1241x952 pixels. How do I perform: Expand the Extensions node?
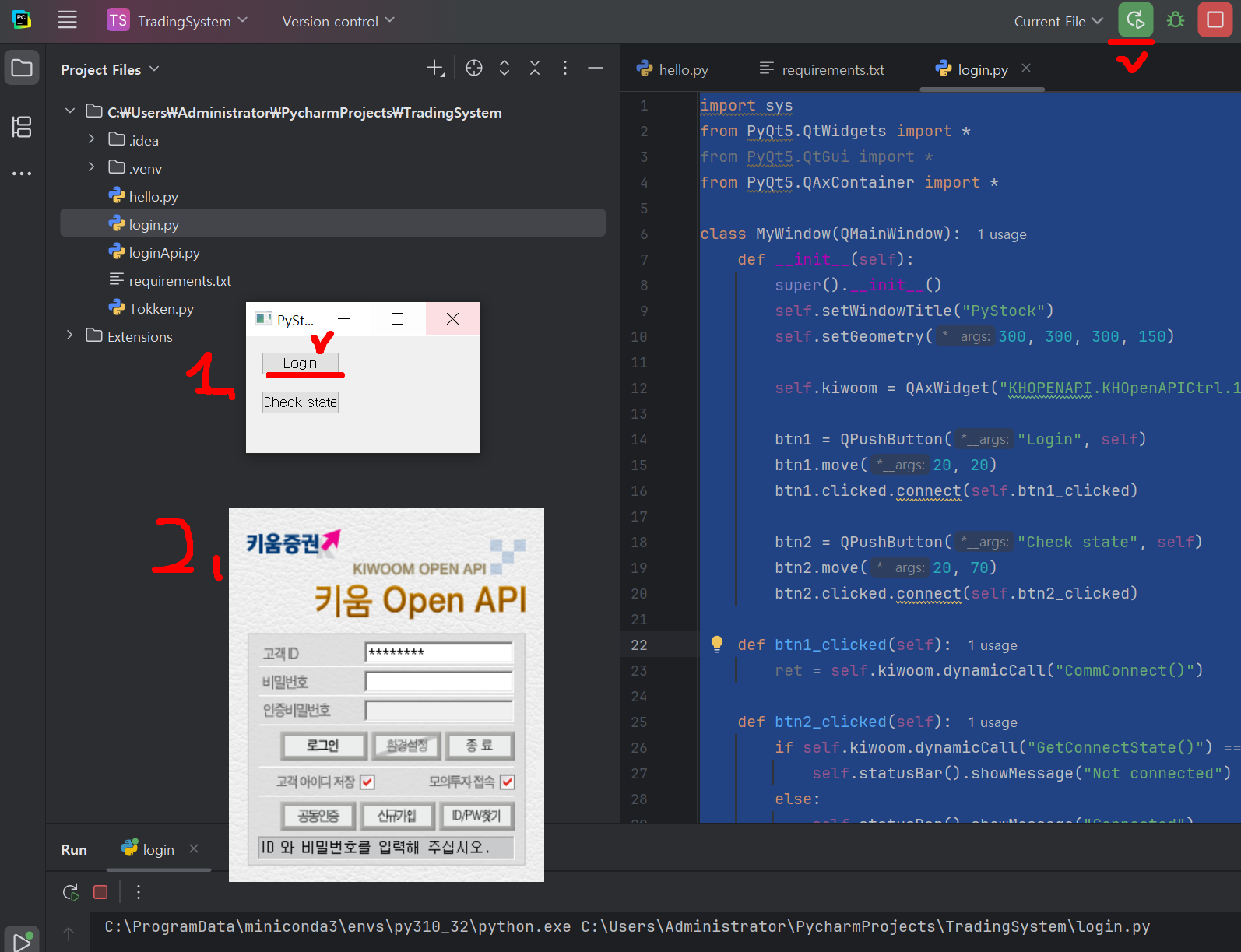click(70, 335)
